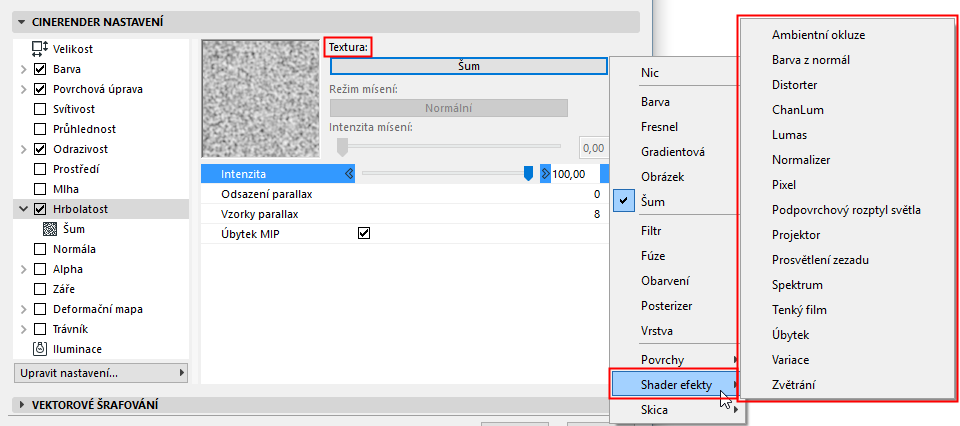960x426 pixels.
Task: Expand the Odrazivost tree row
Action: 24,149
